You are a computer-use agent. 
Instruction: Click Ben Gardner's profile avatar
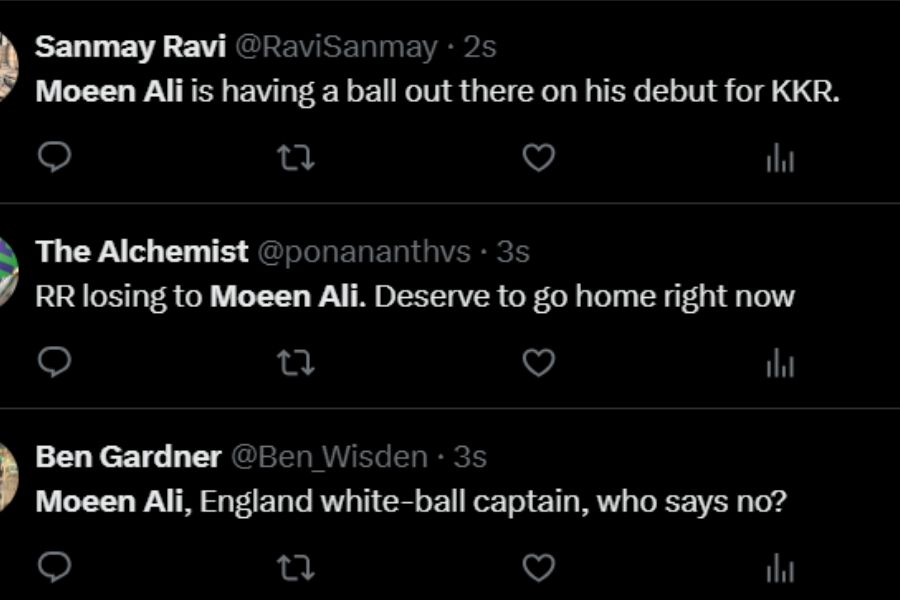[6, 477]
